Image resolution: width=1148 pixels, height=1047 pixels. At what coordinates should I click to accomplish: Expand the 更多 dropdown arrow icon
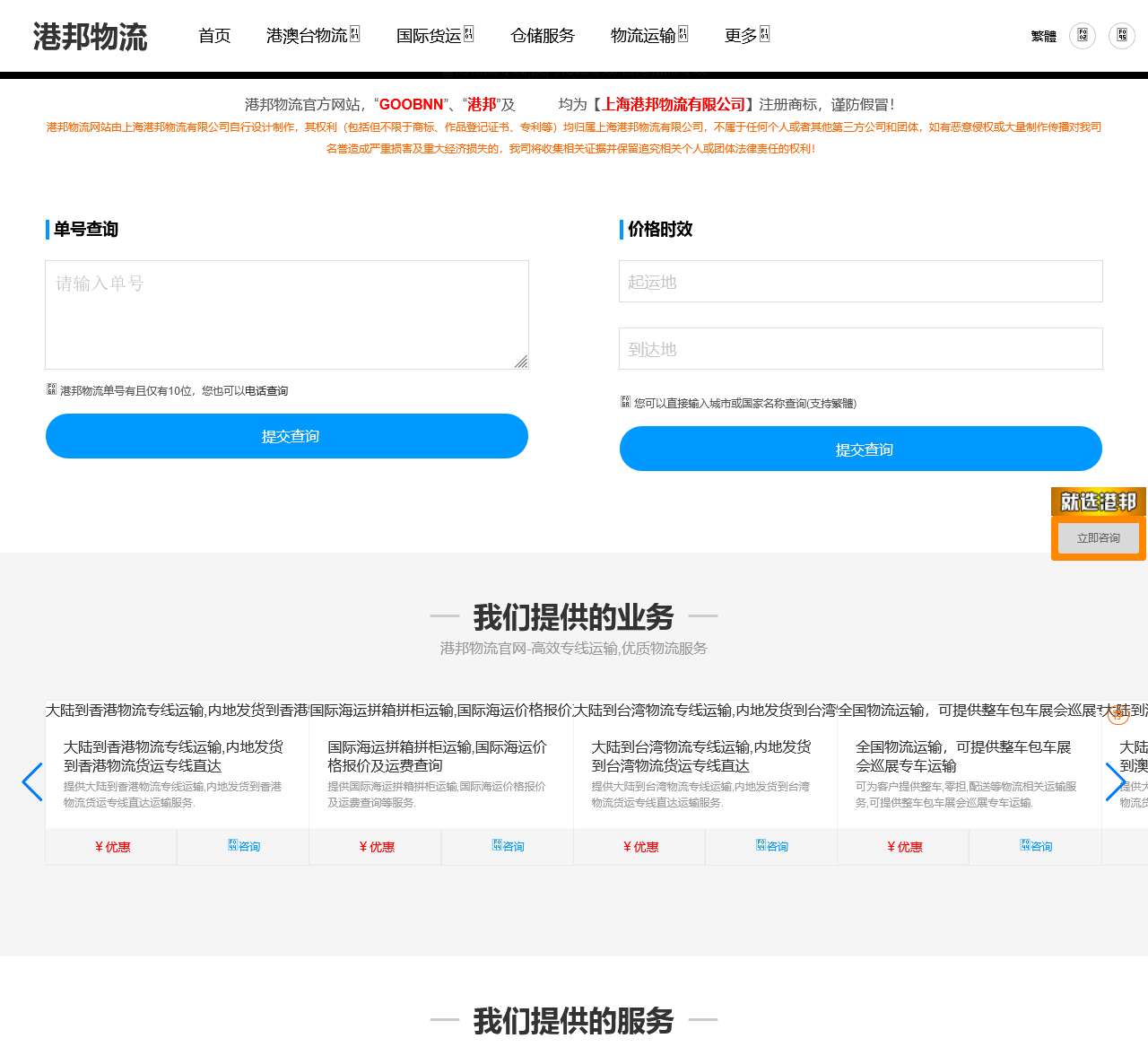click(x=764, y=34)
